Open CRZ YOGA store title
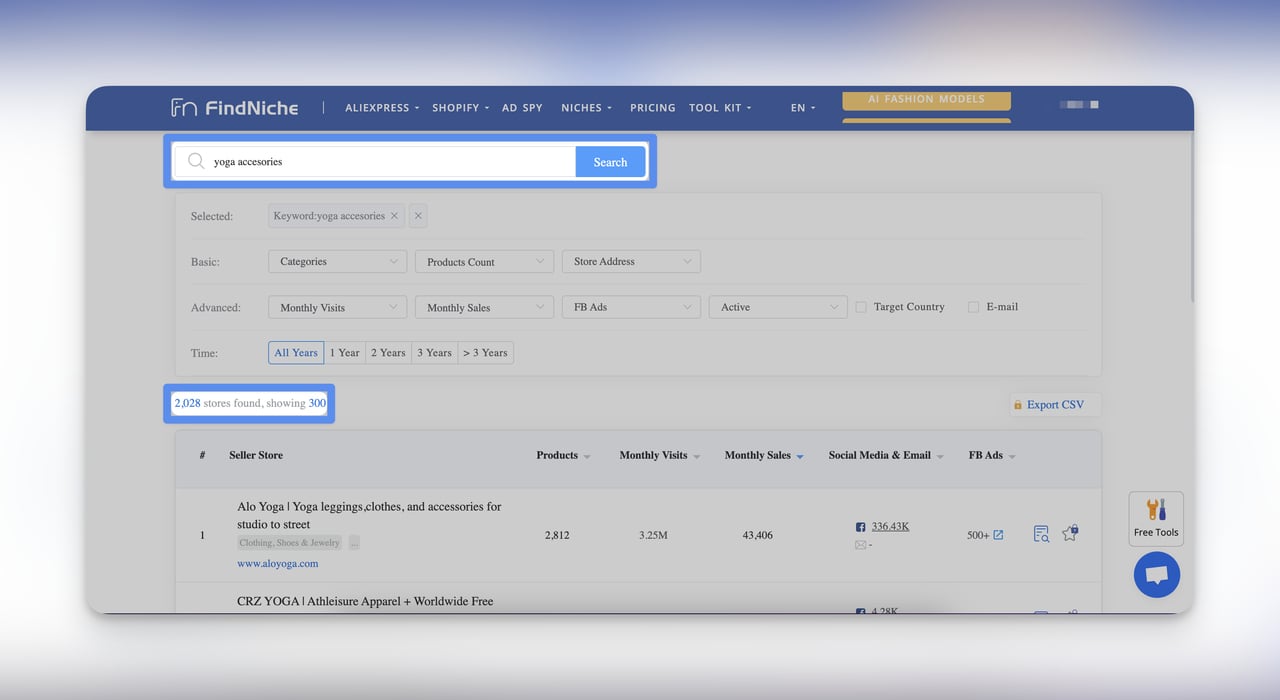The width and height of the screenshot is (1280, 700). (x=365, y=601)
